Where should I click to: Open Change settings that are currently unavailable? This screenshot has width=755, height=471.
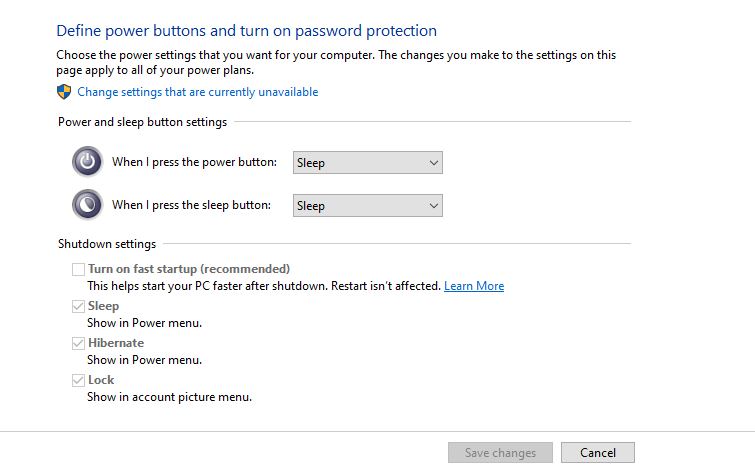tap(197, 92)
